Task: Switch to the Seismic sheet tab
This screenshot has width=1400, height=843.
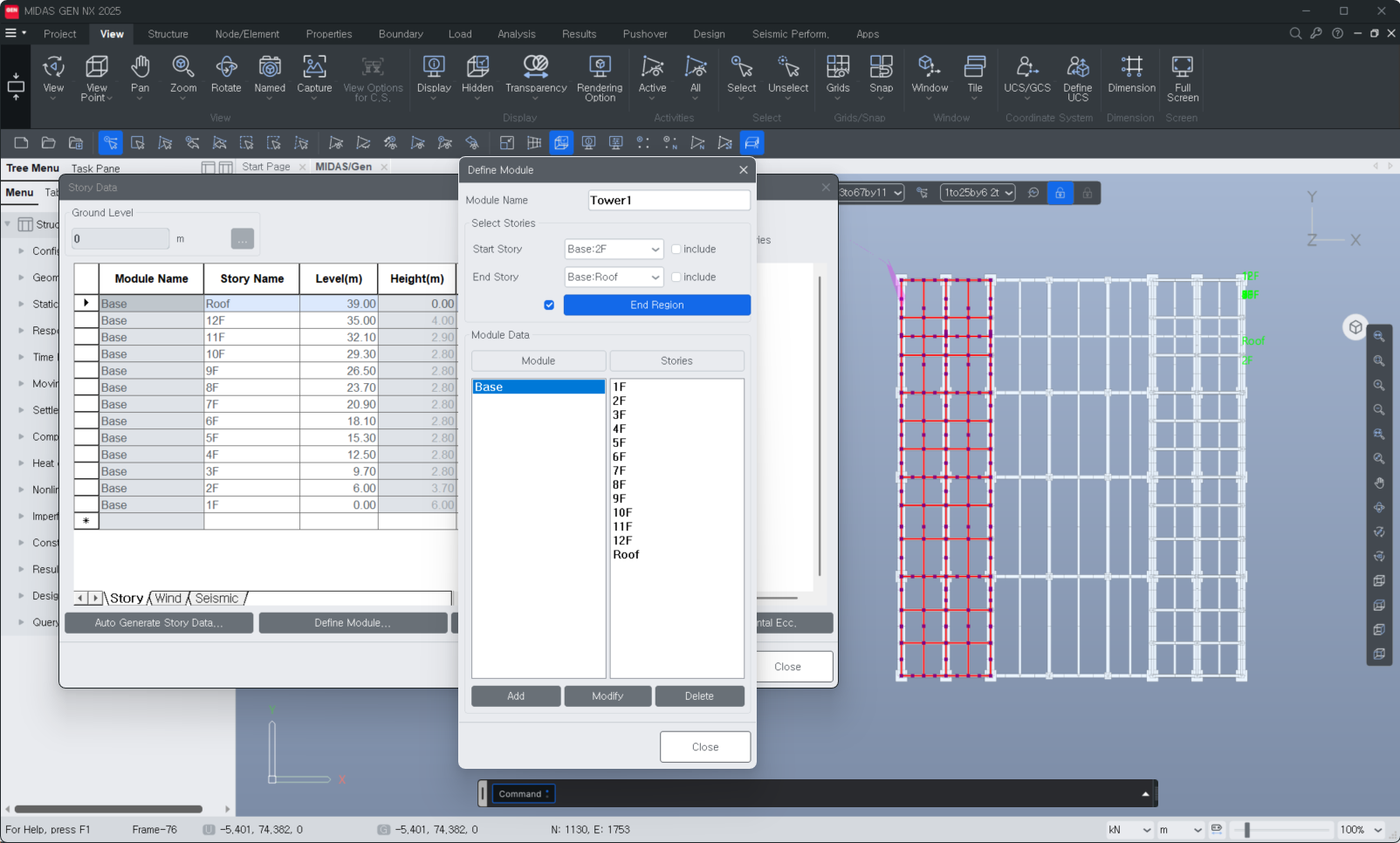Action: 216,599
